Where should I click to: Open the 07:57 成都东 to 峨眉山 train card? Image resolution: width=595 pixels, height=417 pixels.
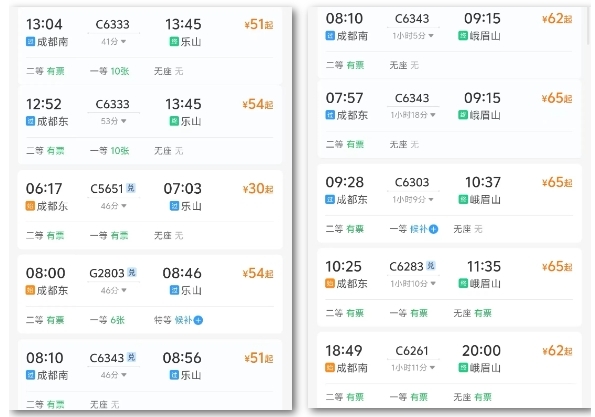(449, 119)
